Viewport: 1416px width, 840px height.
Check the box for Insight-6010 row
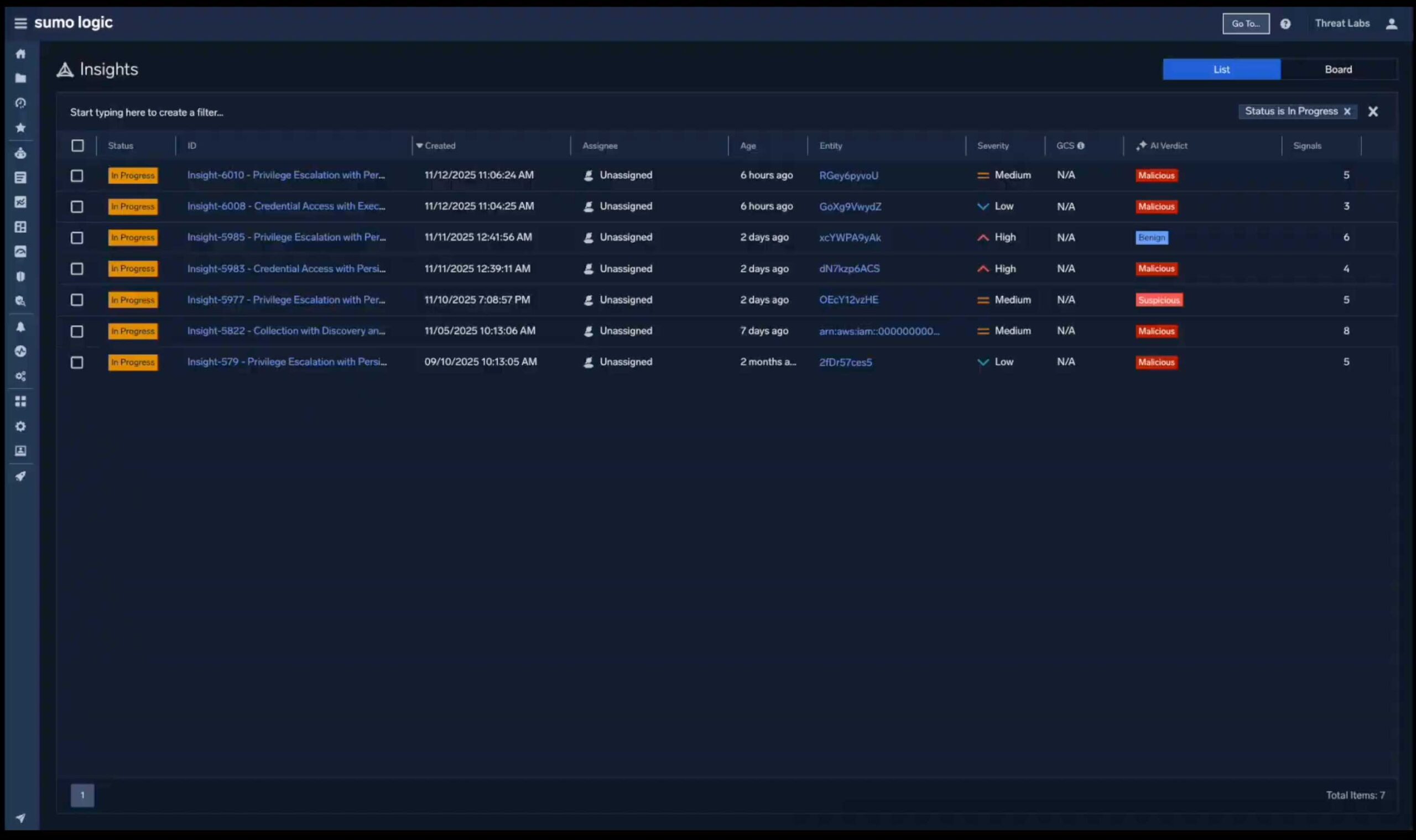click(x=77, y=175)
